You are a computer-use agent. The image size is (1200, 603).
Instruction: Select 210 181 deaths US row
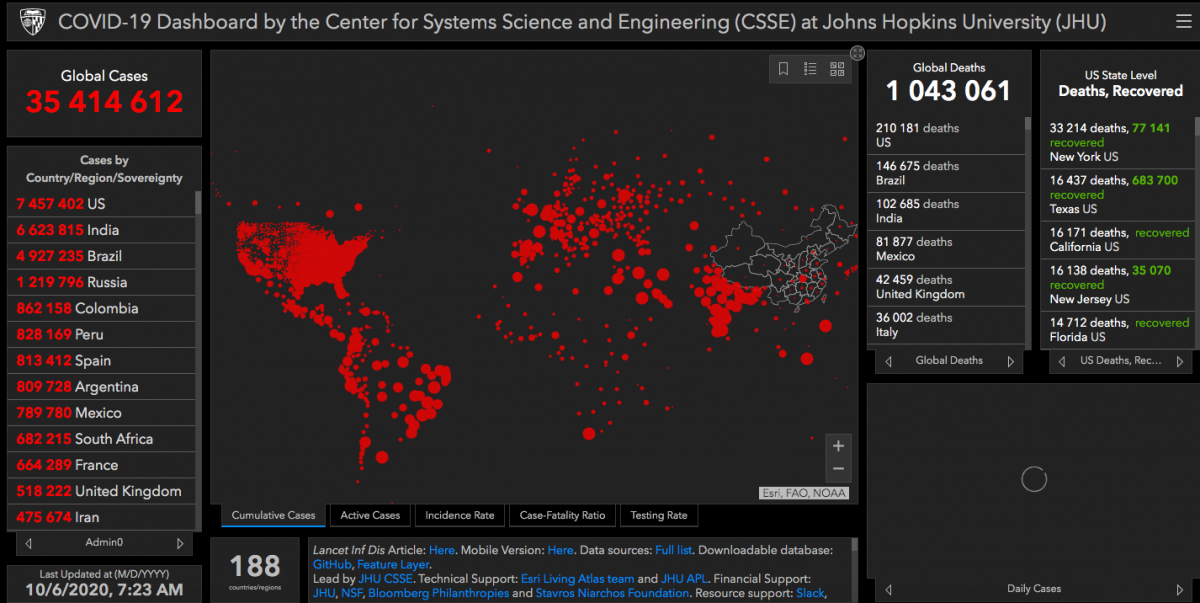tap(946, 135)
